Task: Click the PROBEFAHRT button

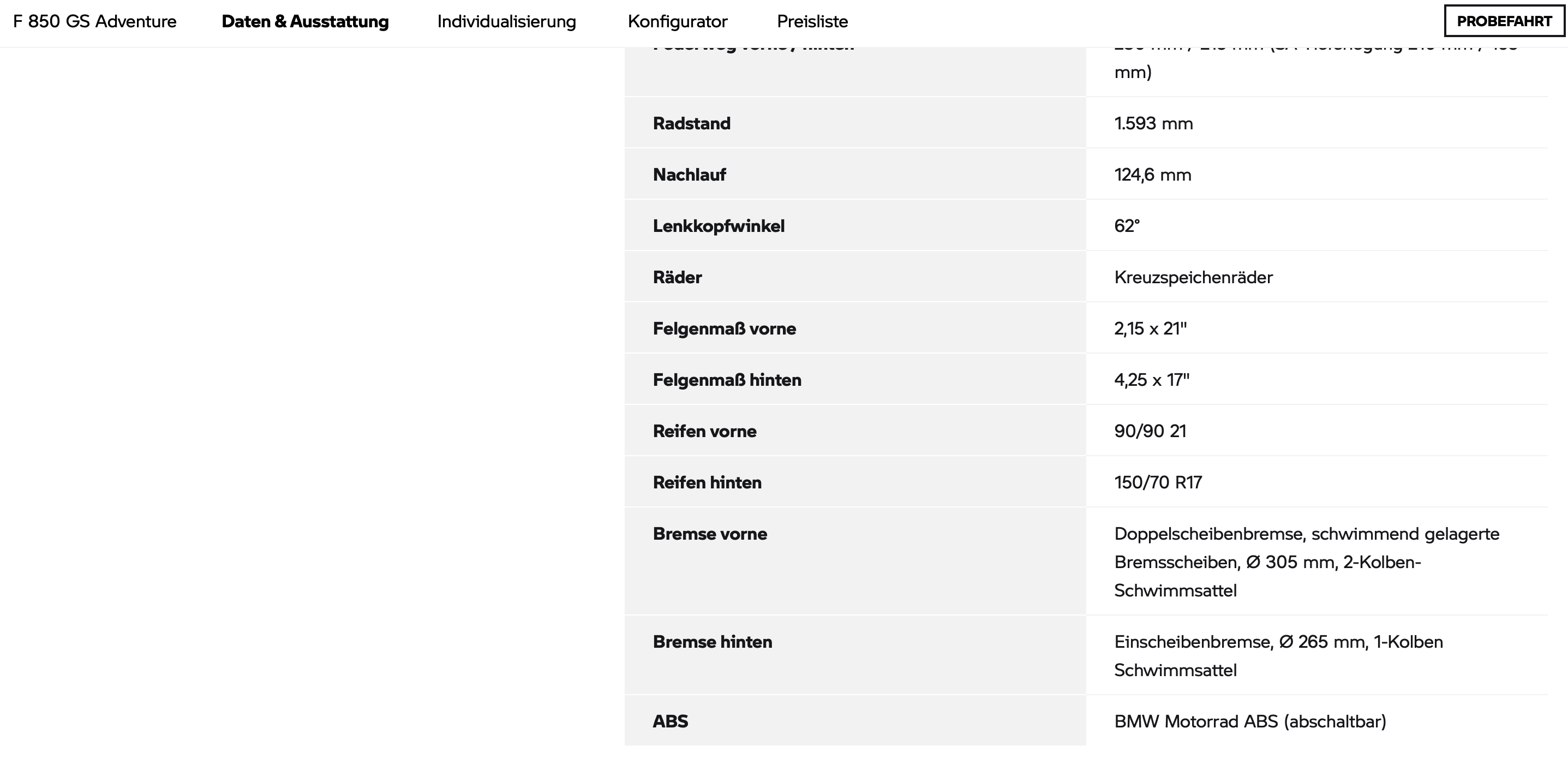Action: (1504, 21)
